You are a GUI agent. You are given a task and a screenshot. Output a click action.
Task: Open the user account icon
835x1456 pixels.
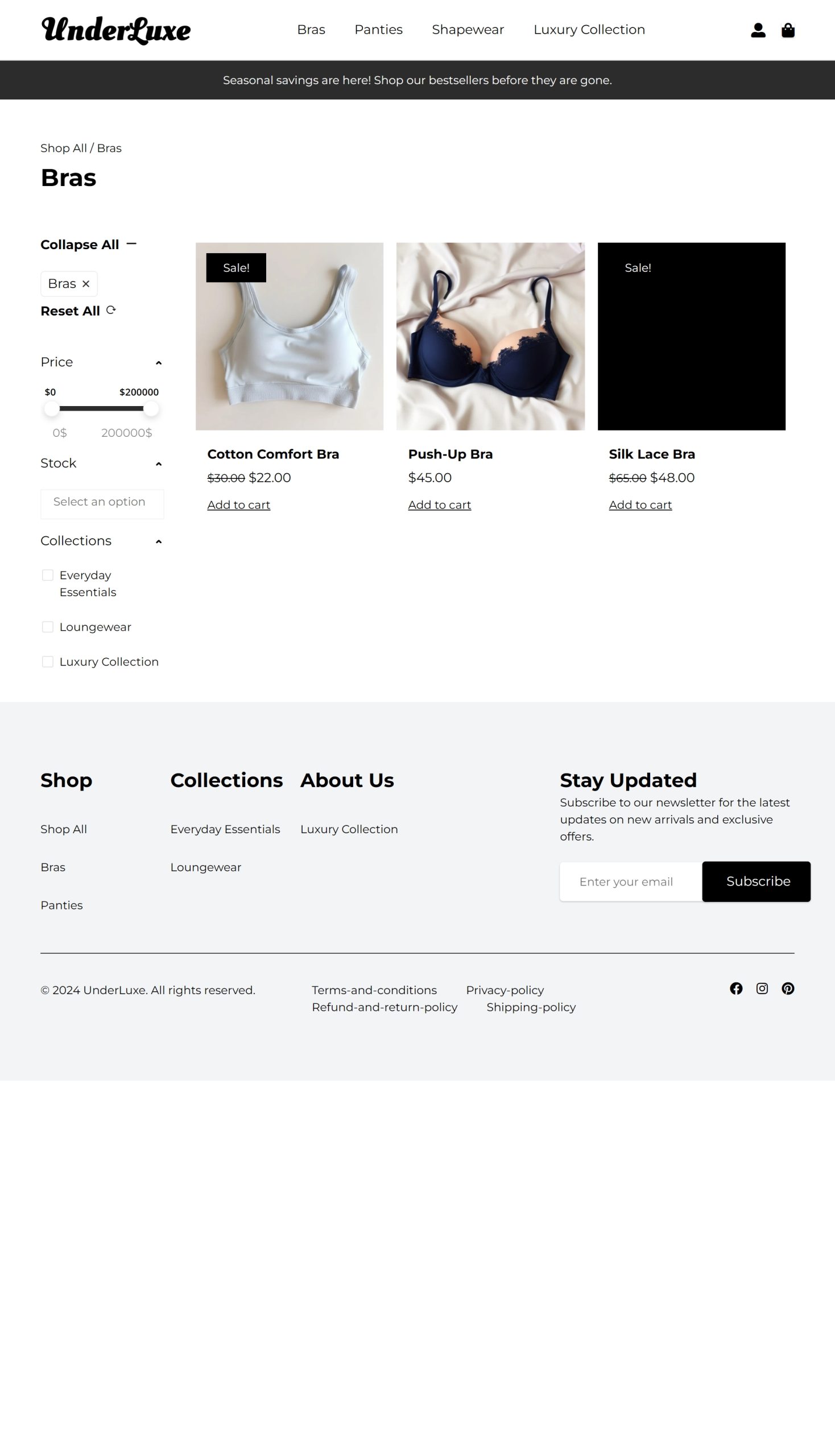[x=758, y=30]
